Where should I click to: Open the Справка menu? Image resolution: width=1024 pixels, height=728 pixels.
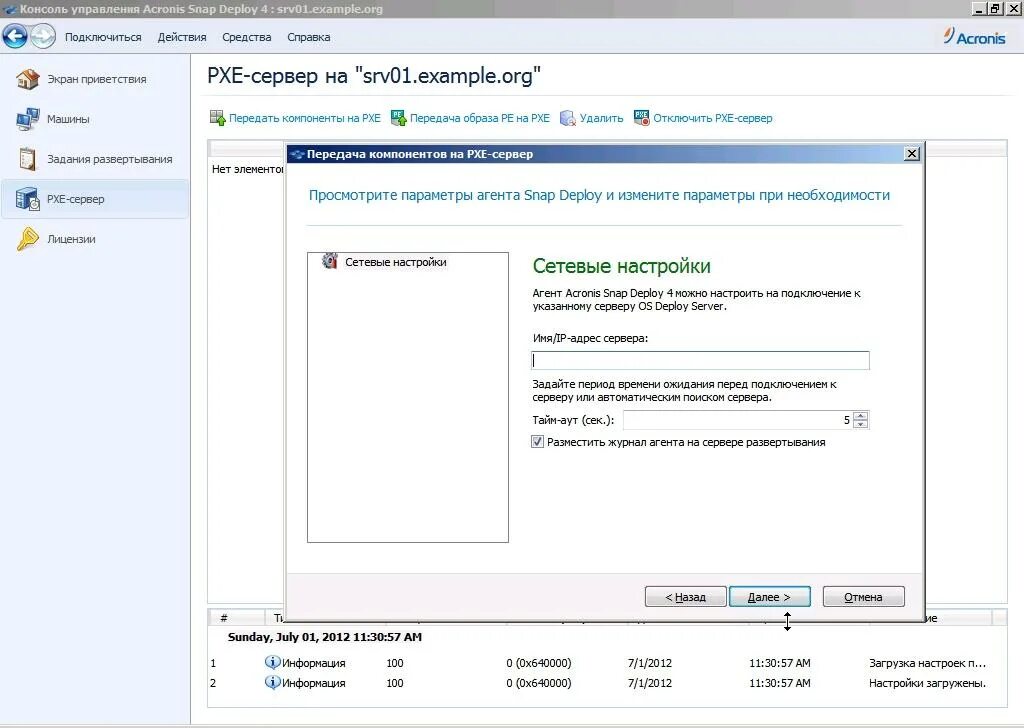(308, 37)
